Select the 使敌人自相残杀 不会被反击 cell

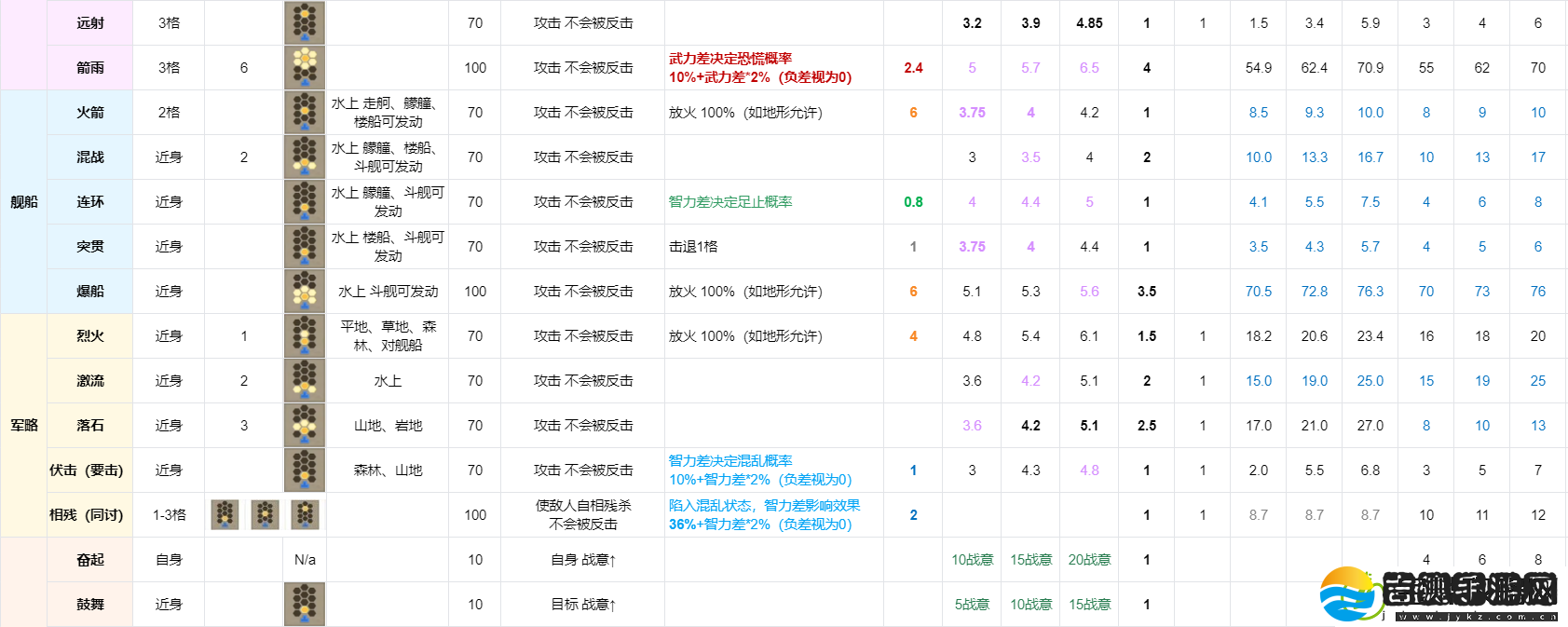pos(583,515)
